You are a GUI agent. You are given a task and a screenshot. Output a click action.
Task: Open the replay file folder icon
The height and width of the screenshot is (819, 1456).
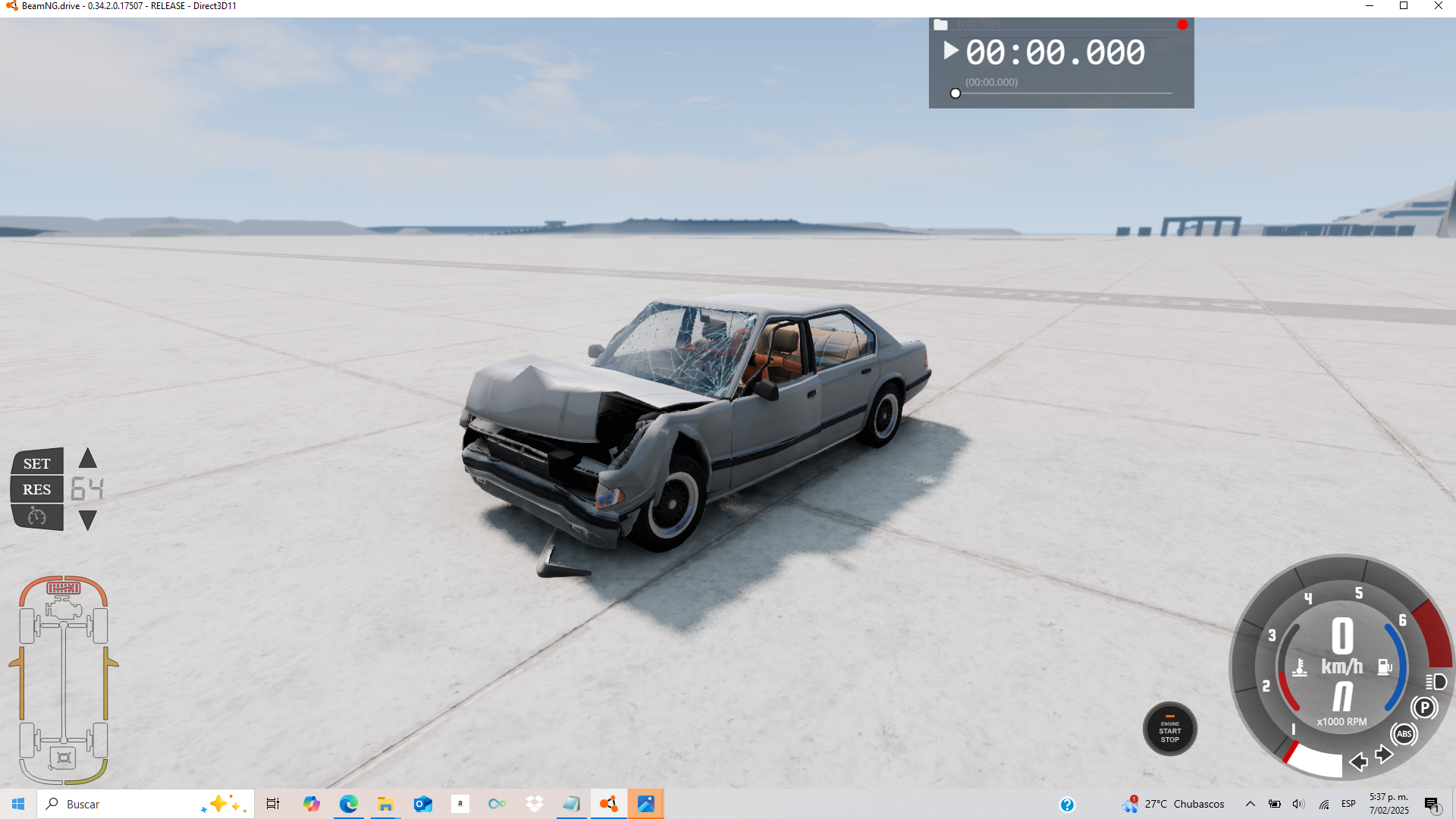(940, 24)
